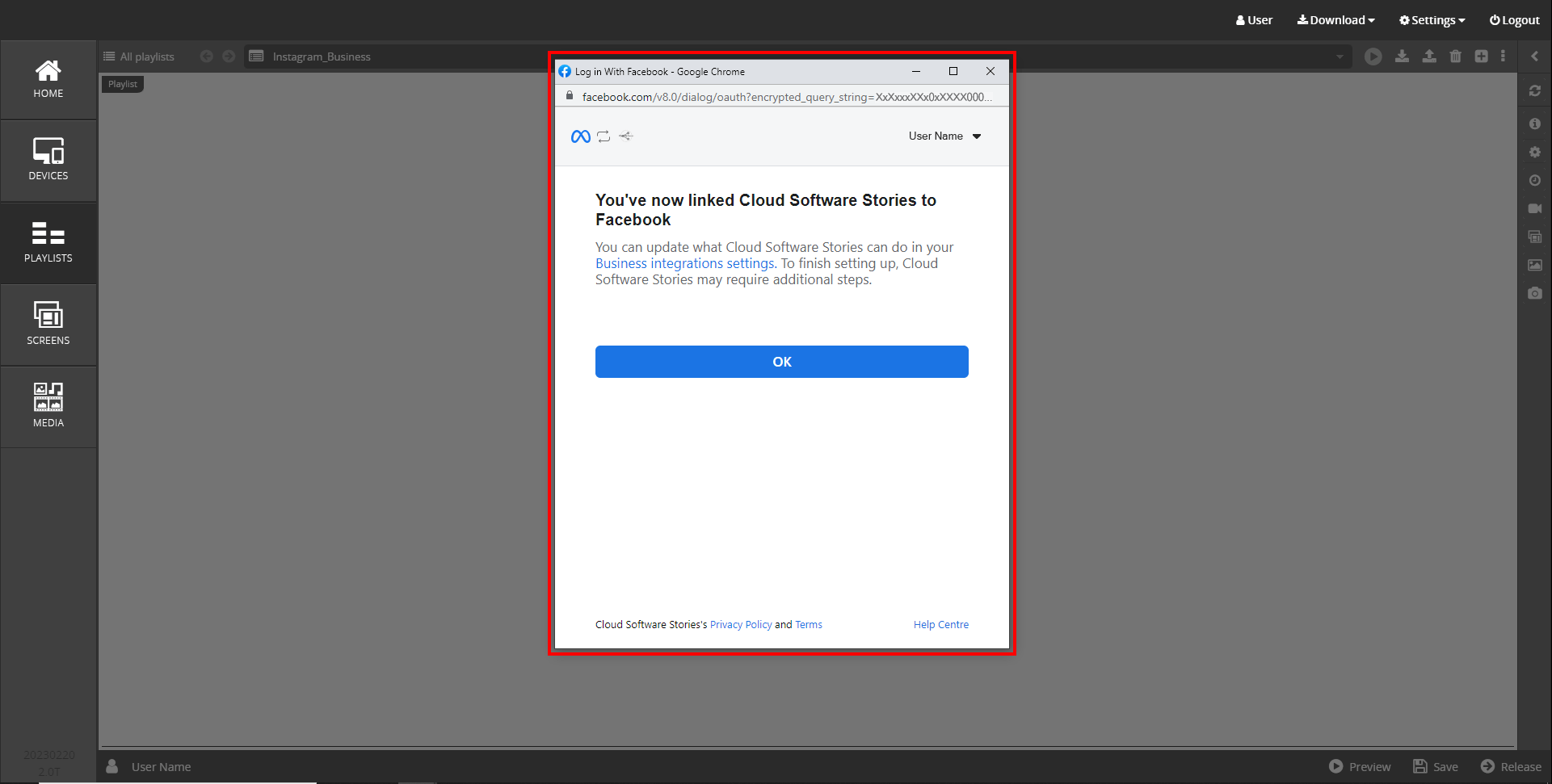Image resolution: width=1552 pixels, height=784 pixels.
Task: Open the Settings dropdown menu
Action: [1432, 20]
